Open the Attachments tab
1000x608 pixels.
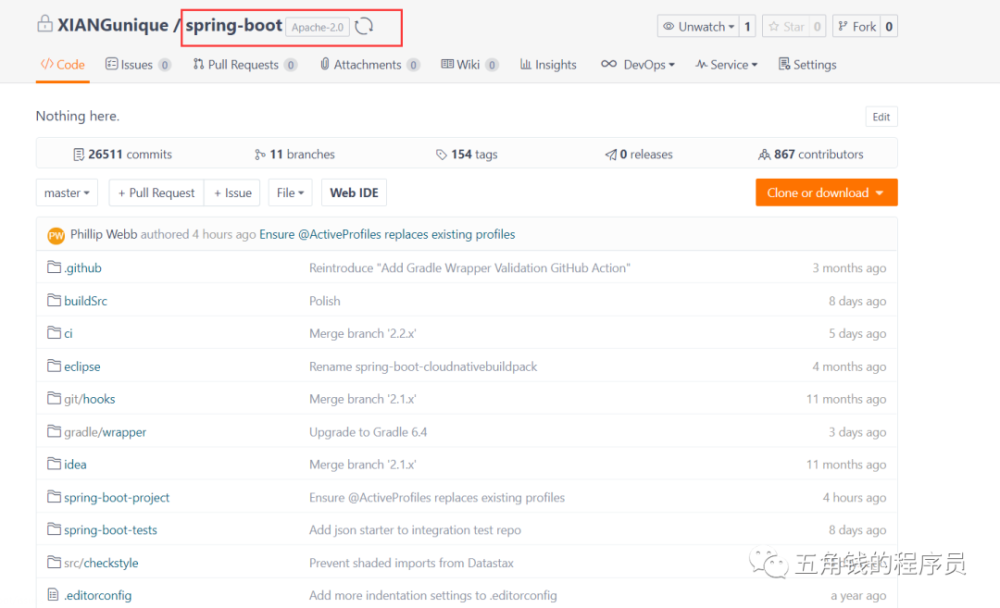pos(370,64)
